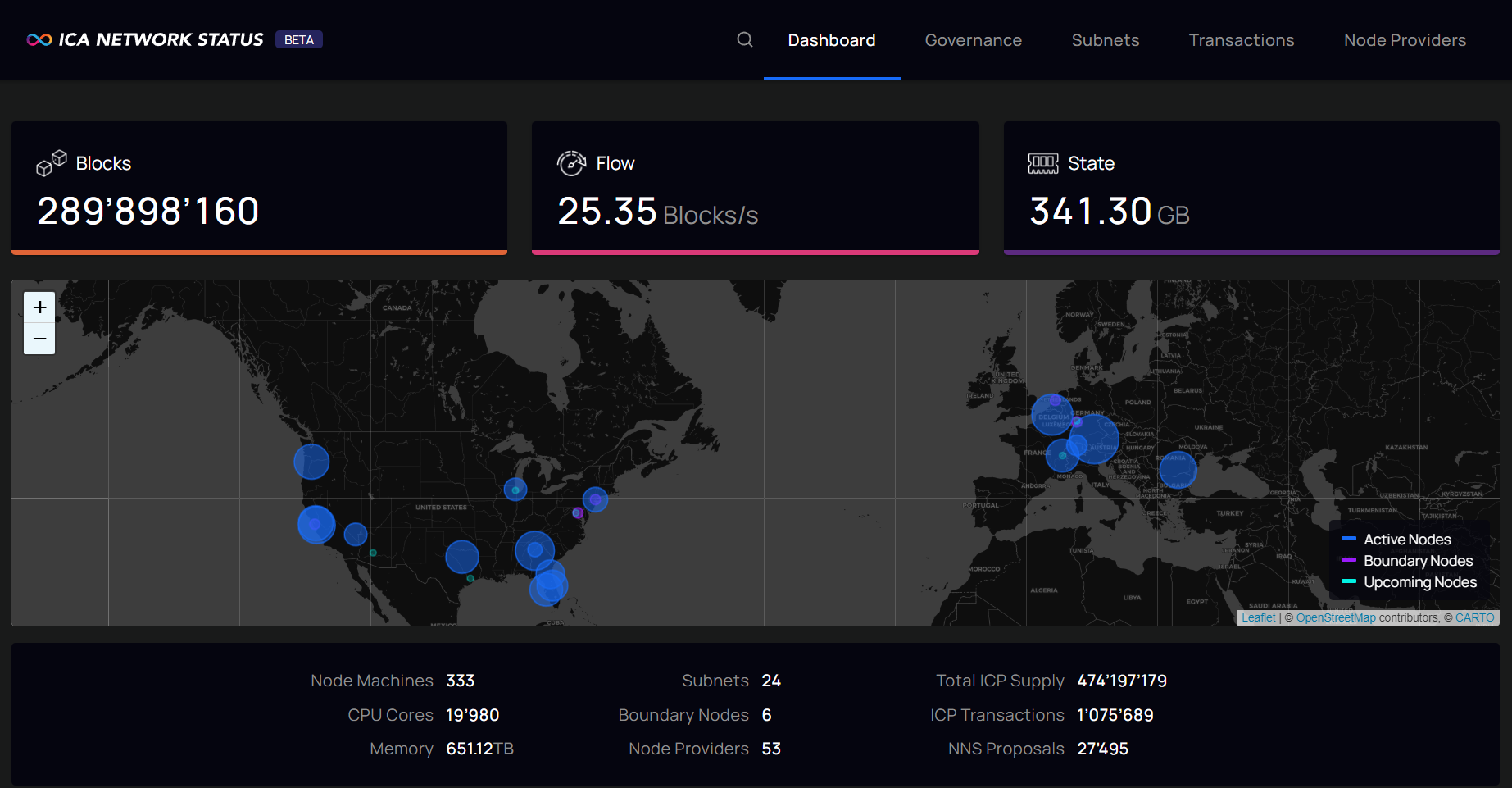Click the Memory value 651.12TB
1512x788 pixels.
pos(480,749)
